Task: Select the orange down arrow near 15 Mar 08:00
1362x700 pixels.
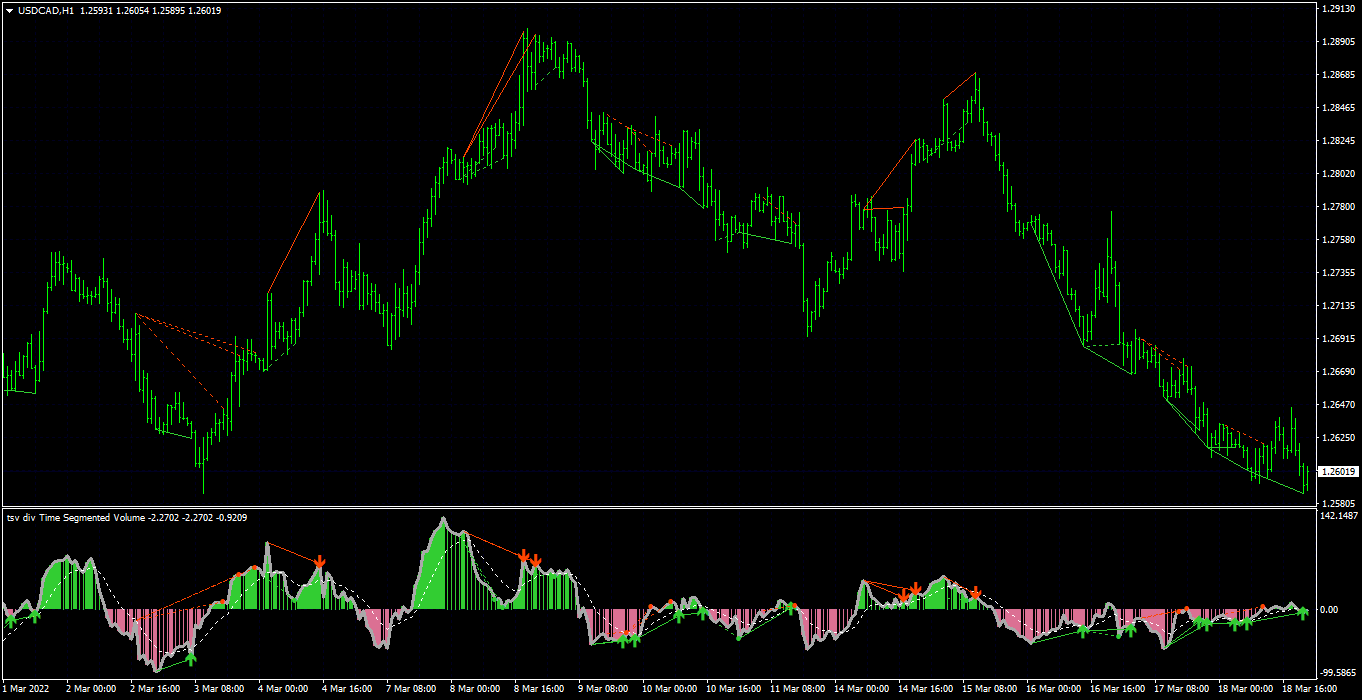Action: coord(975,593)
